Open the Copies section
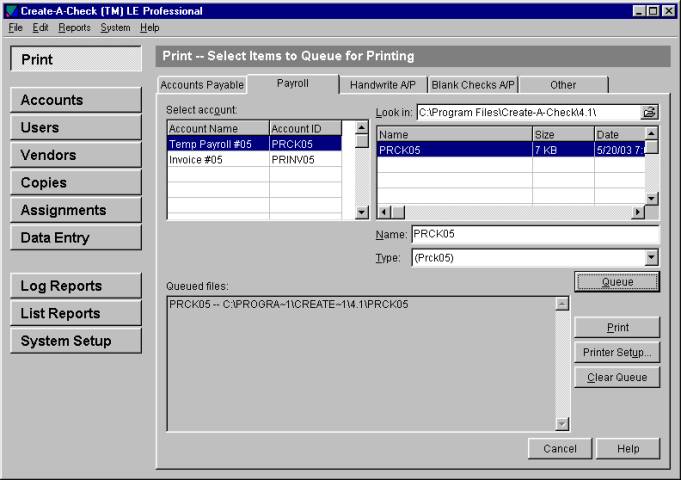This screenshot has height=480, width=681. pos(76,182)
